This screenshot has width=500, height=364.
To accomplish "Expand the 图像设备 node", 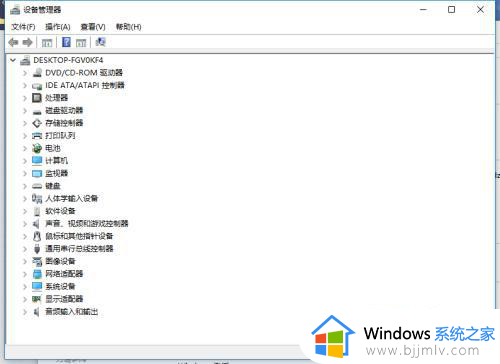I will coord(25,261).
